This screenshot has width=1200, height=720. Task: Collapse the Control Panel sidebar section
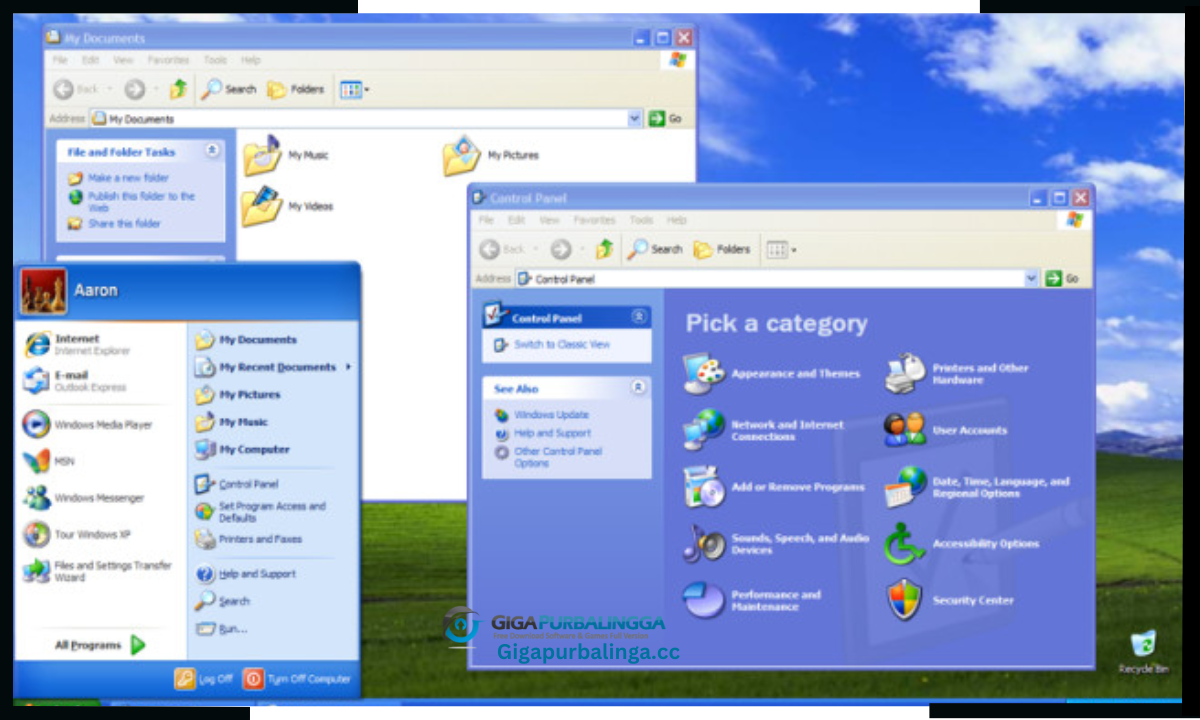[639, 317]
